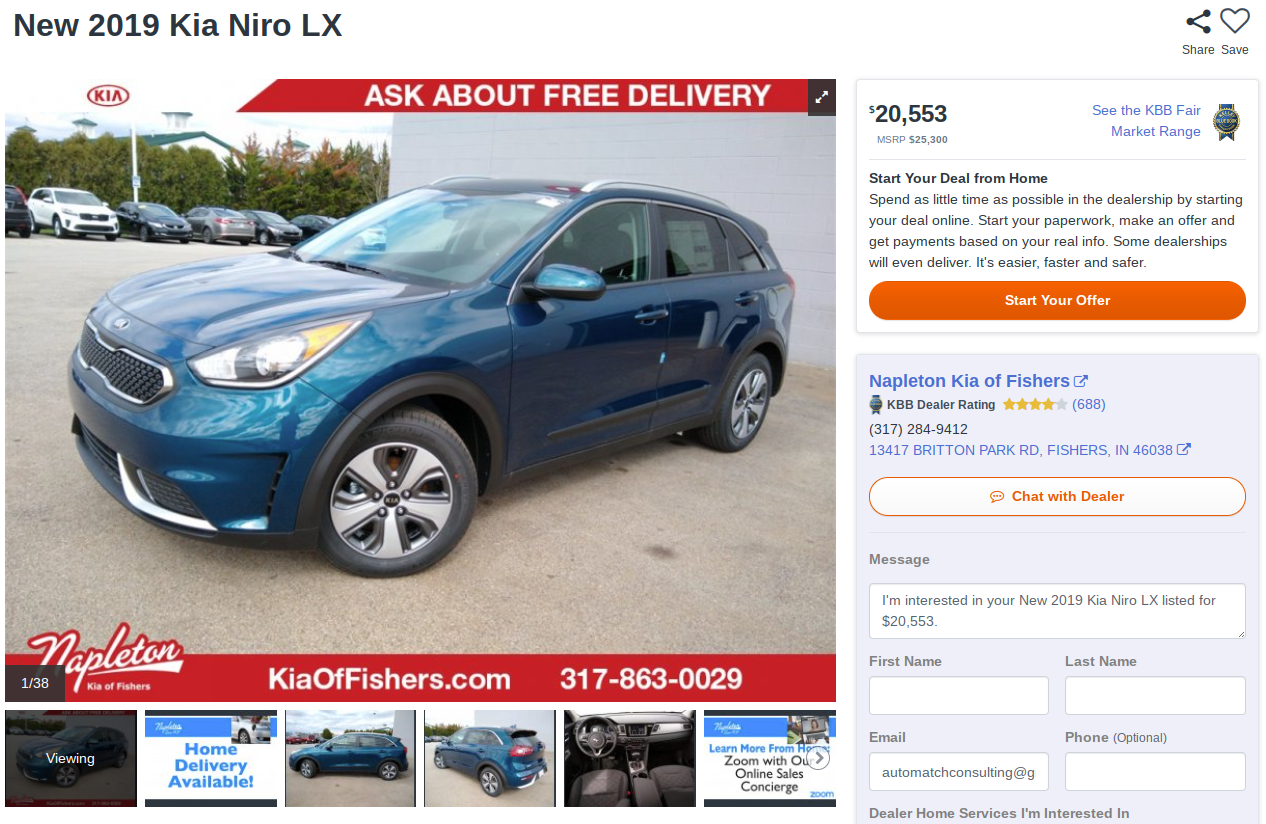
Task: Advance thumbnail strip with next arrow
Action: click(818, 758)
